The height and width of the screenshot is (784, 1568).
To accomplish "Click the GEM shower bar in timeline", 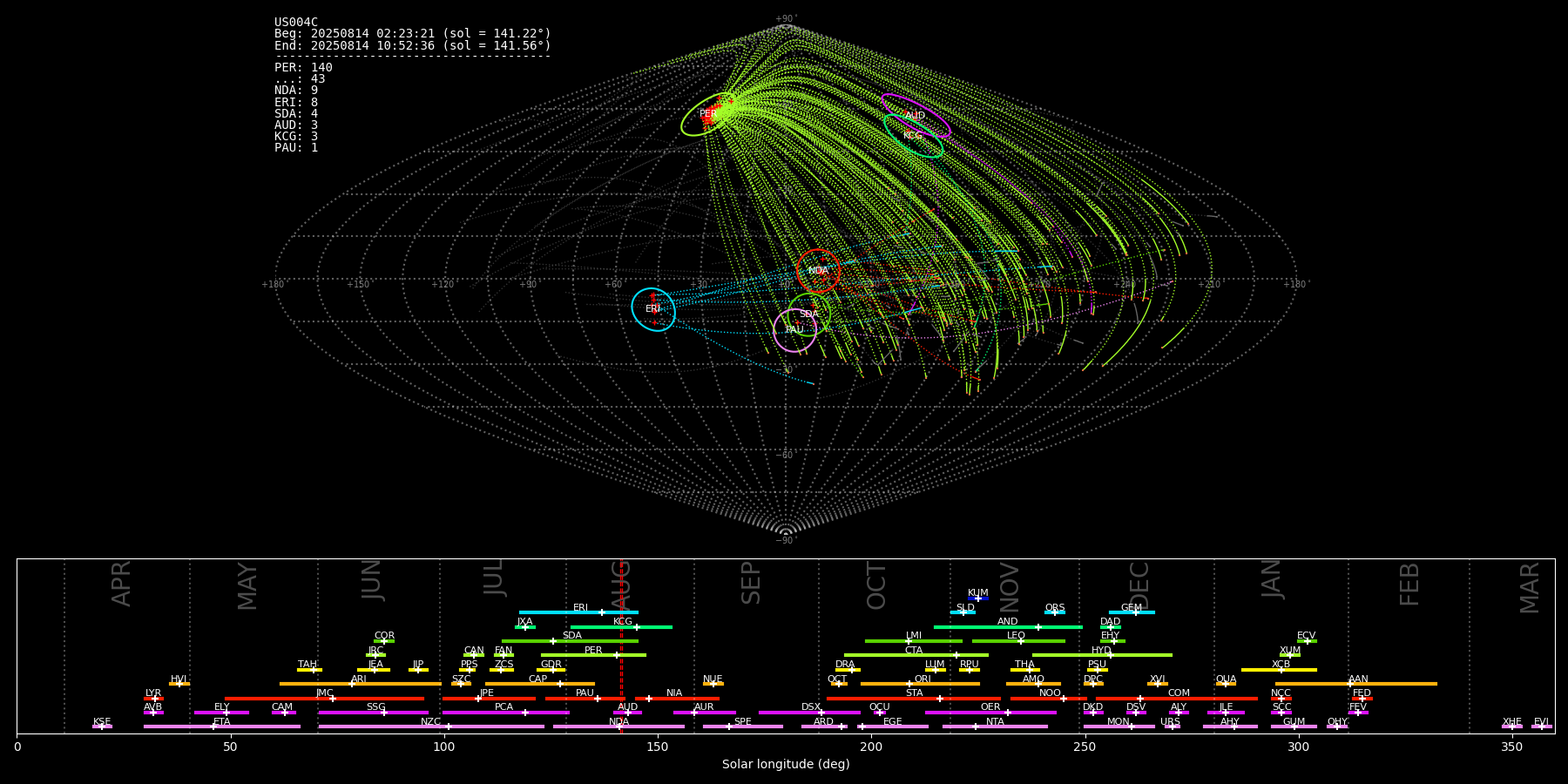I will 1132,612.
